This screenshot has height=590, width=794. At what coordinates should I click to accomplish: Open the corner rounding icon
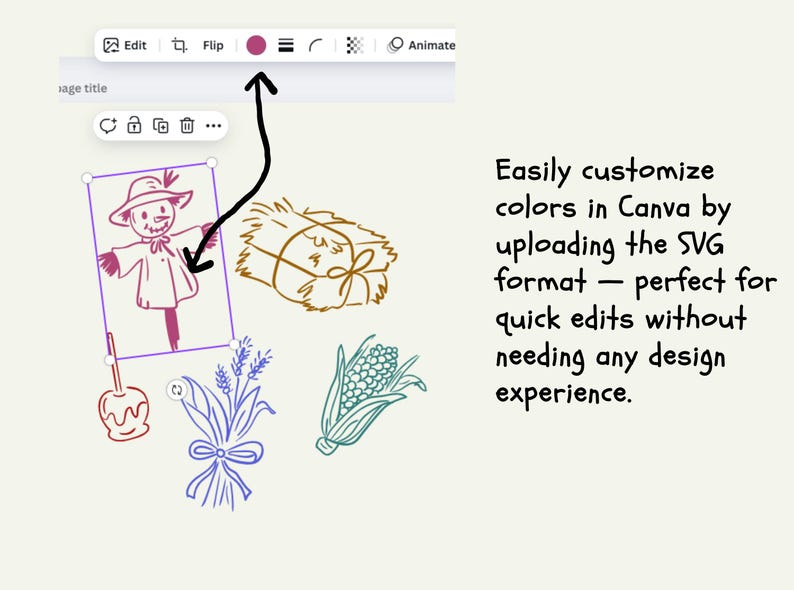click(x=315, y=46)
